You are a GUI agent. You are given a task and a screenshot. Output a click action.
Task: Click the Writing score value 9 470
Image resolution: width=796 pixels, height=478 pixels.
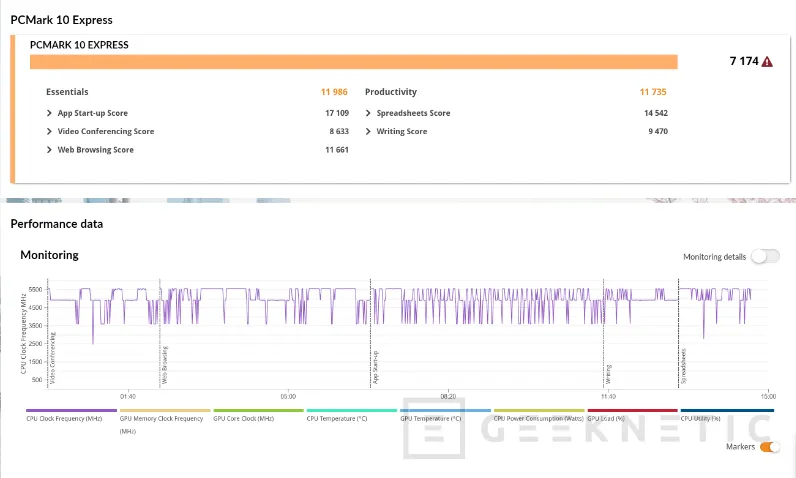(658, 131)
